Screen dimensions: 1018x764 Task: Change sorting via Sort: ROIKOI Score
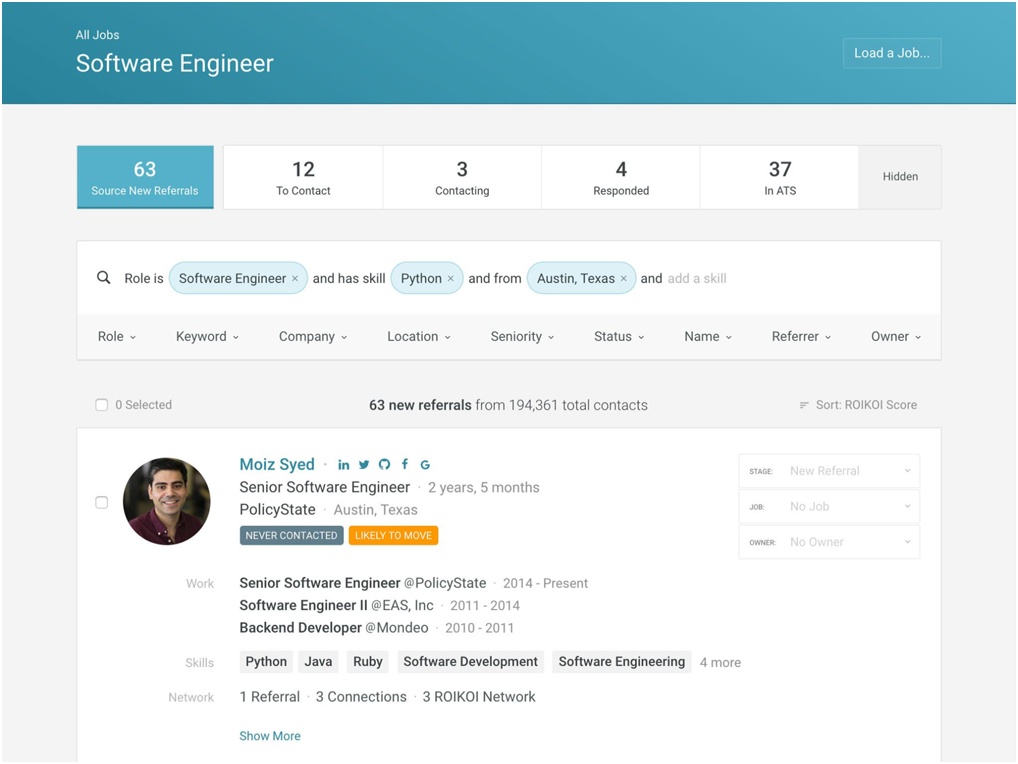(x=858, y=405)
